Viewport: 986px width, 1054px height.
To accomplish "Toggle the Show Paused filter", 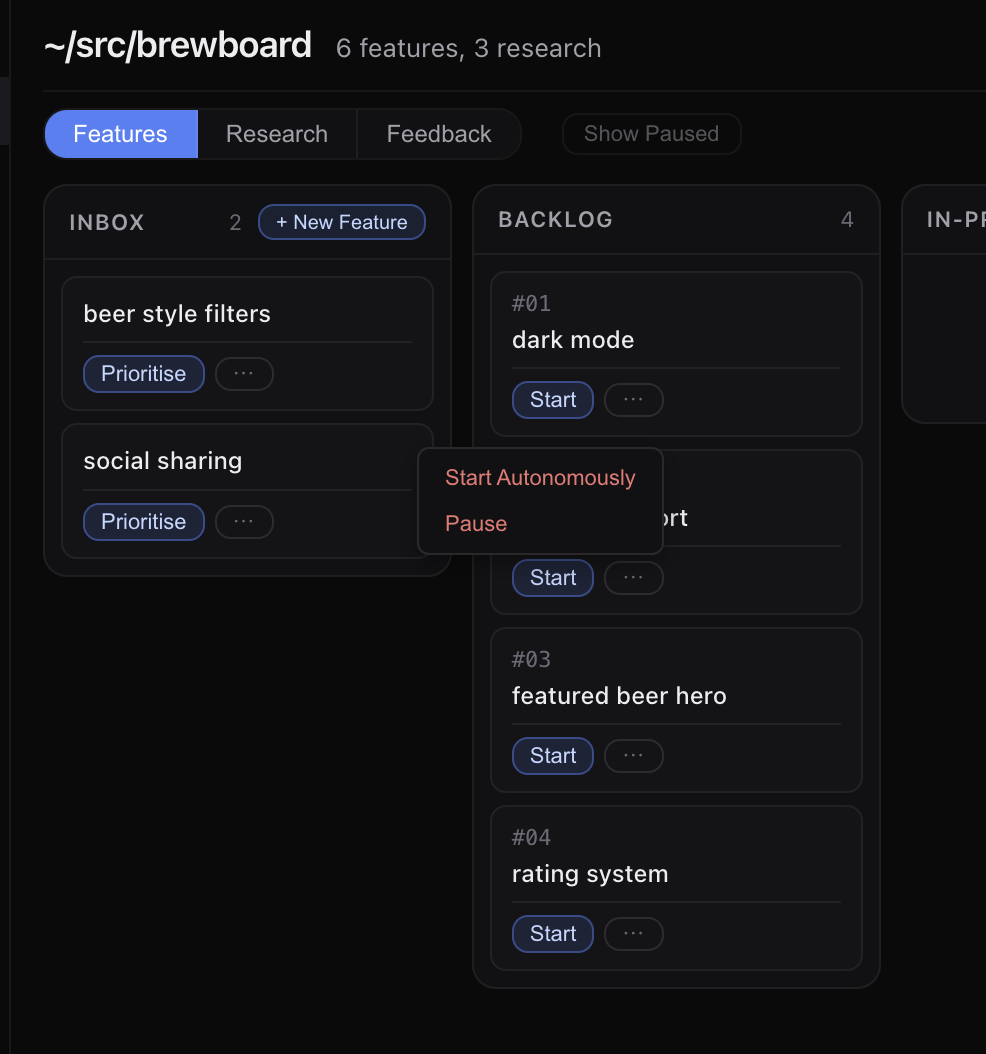I will 651,134.
